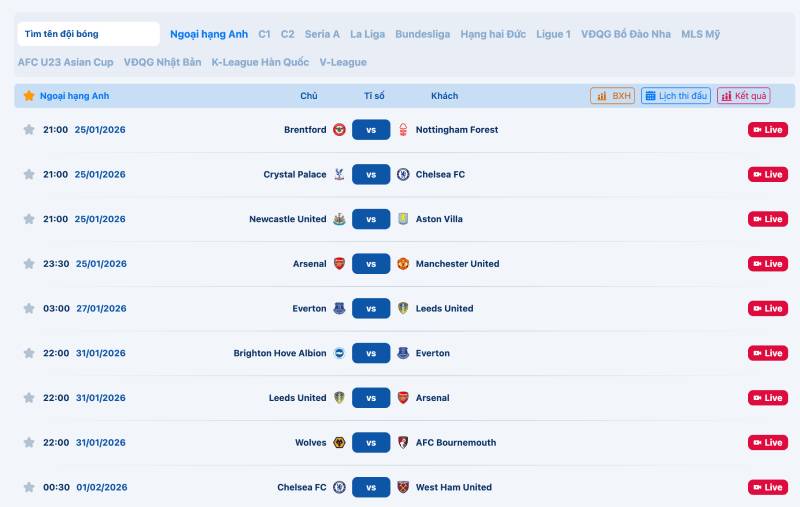The width and height of the screenshot is (800, 507).
Task: Click the Aston Villa club crest
Action: coord(403,219)
